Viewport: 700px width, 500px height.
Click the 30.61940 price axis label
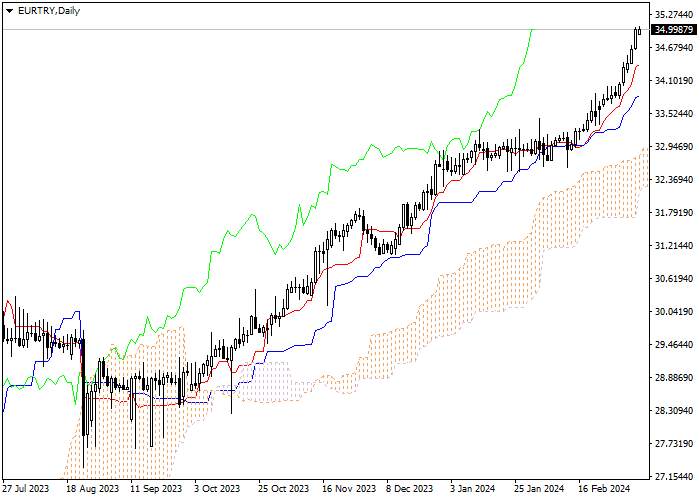674,279
